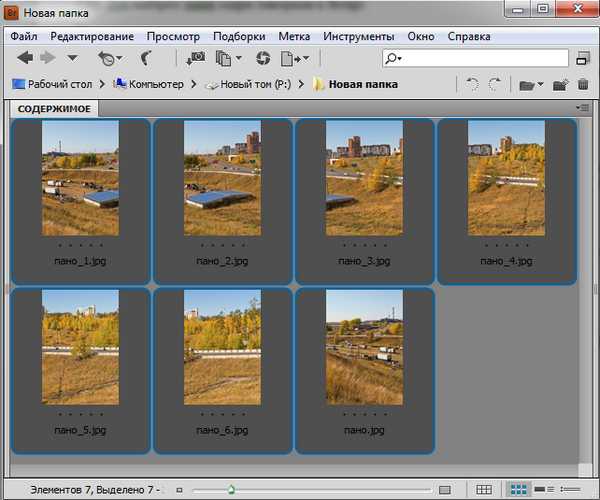Open the Подборки menu
The image size is (600, 500).
pos(239,36)
